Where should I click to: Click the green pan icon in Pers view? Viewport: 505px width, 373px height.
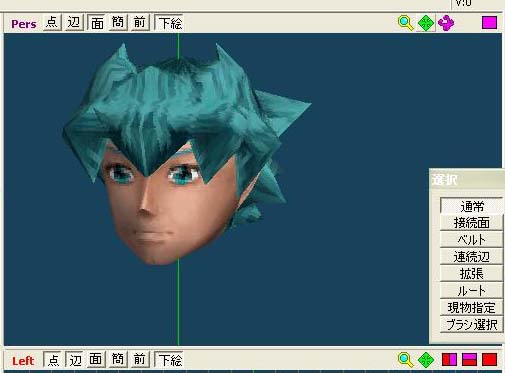(426, 23)
